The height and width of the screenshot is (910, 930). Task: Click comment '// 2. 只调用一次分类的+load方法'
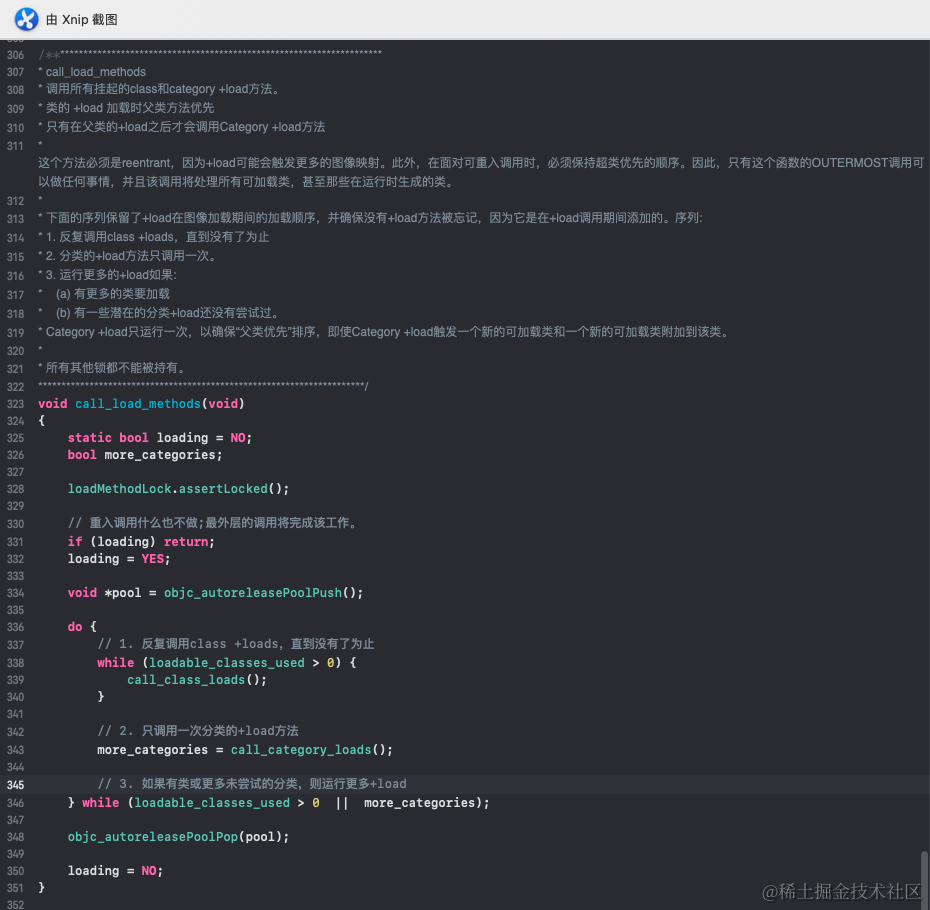pos(198,731)
